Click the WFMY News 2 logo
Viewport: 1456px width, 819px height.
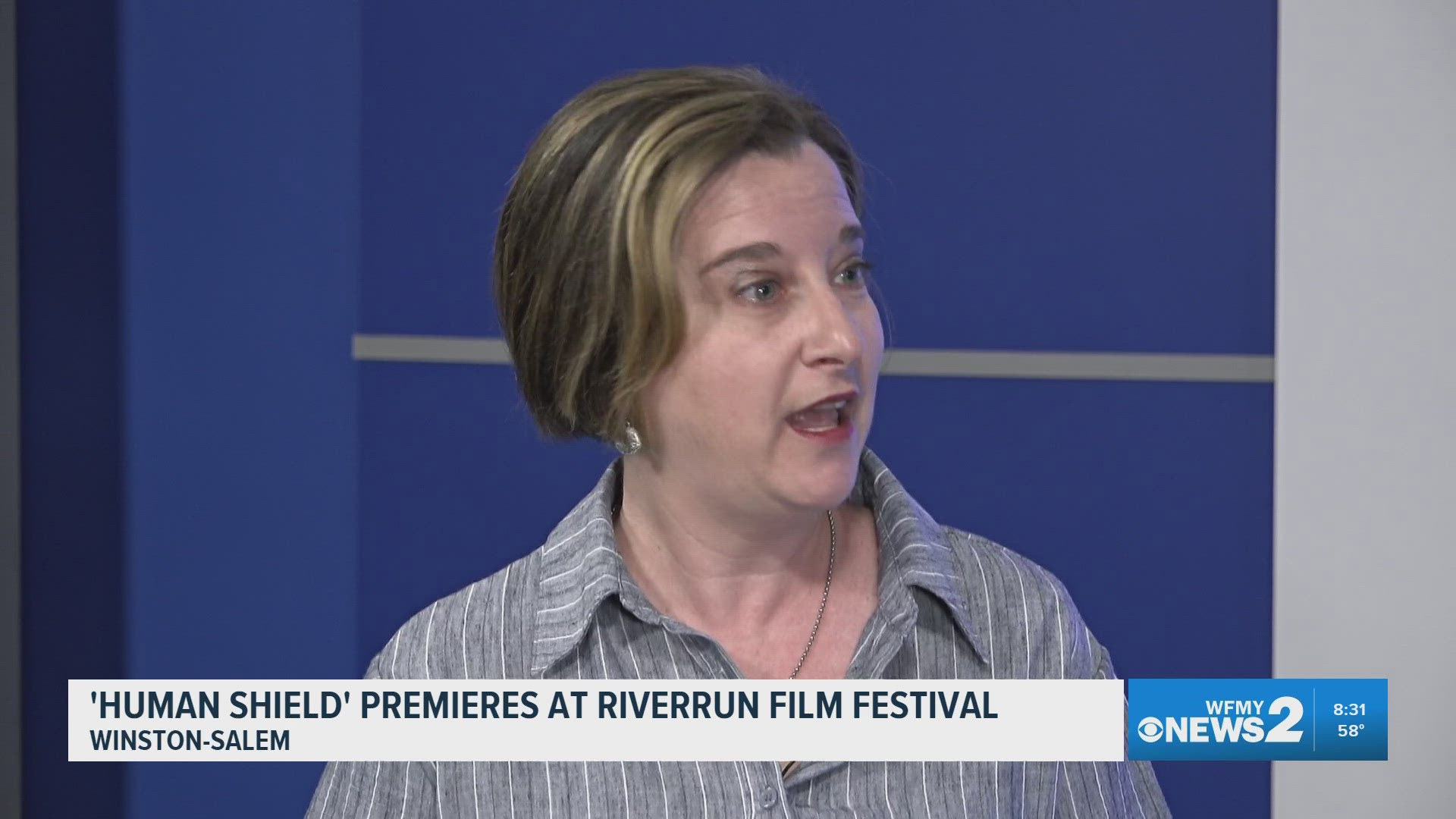[1220, 720]
